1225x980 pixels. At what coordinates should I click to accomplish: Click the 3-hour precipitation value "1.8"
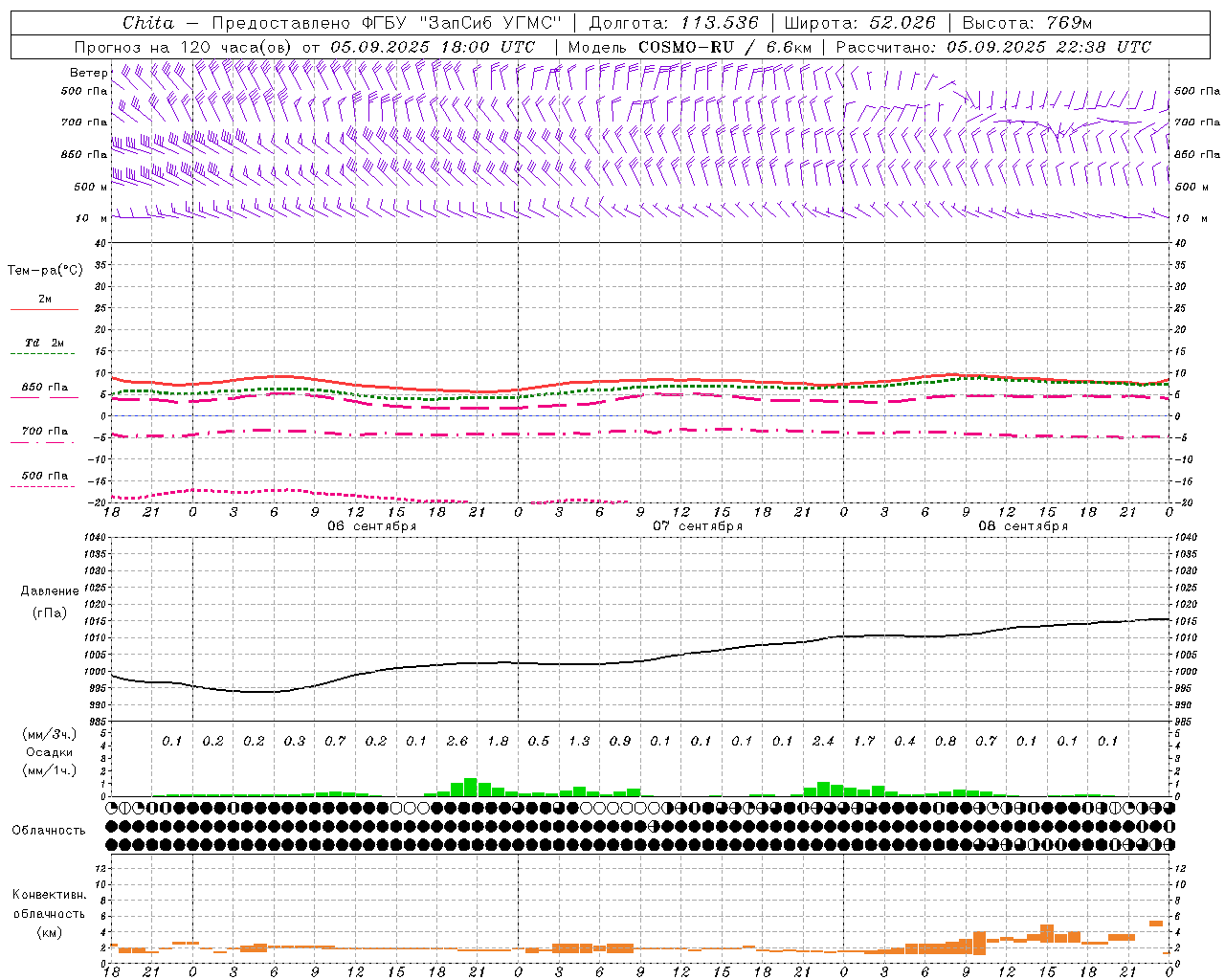click(x=498, y=741)
